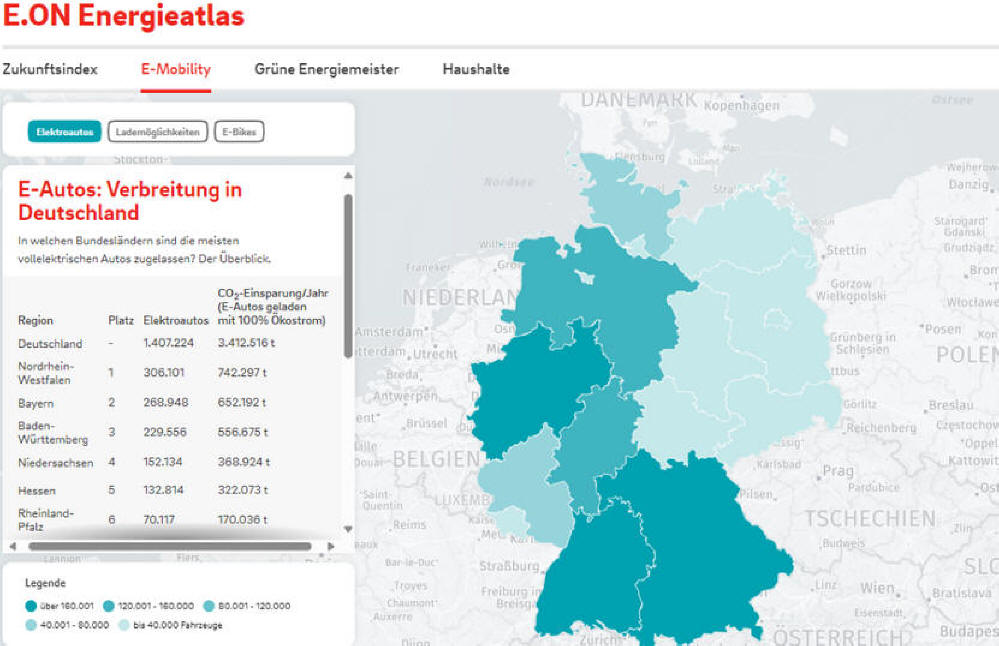This screenshot has height=646, width=999.
Task: Click the Deutschland row in table
Action: (173, 343)
